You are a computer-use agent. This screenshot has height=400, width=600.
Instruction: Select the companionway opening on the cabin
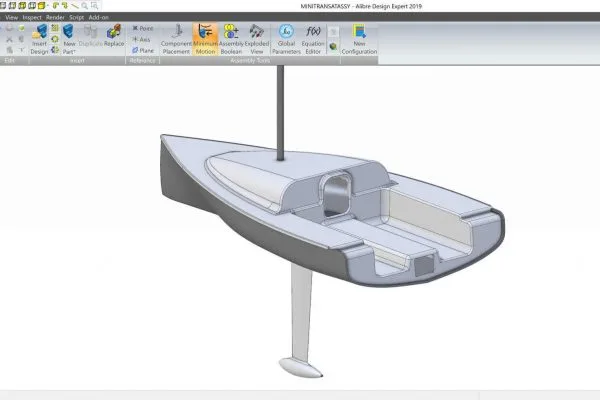337,196
